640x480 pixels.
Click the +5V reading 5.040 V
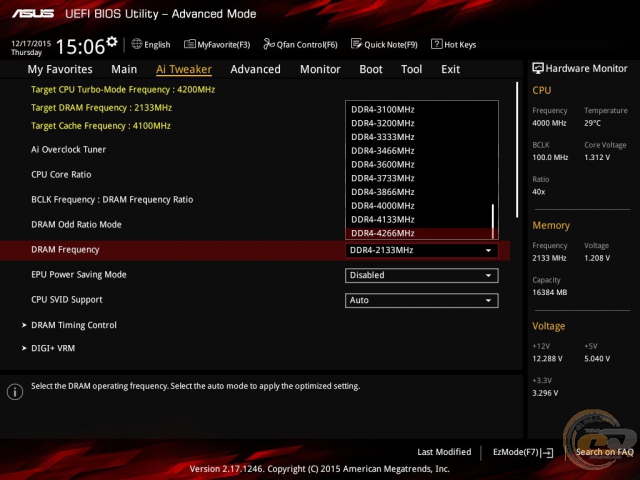[597, 358]
